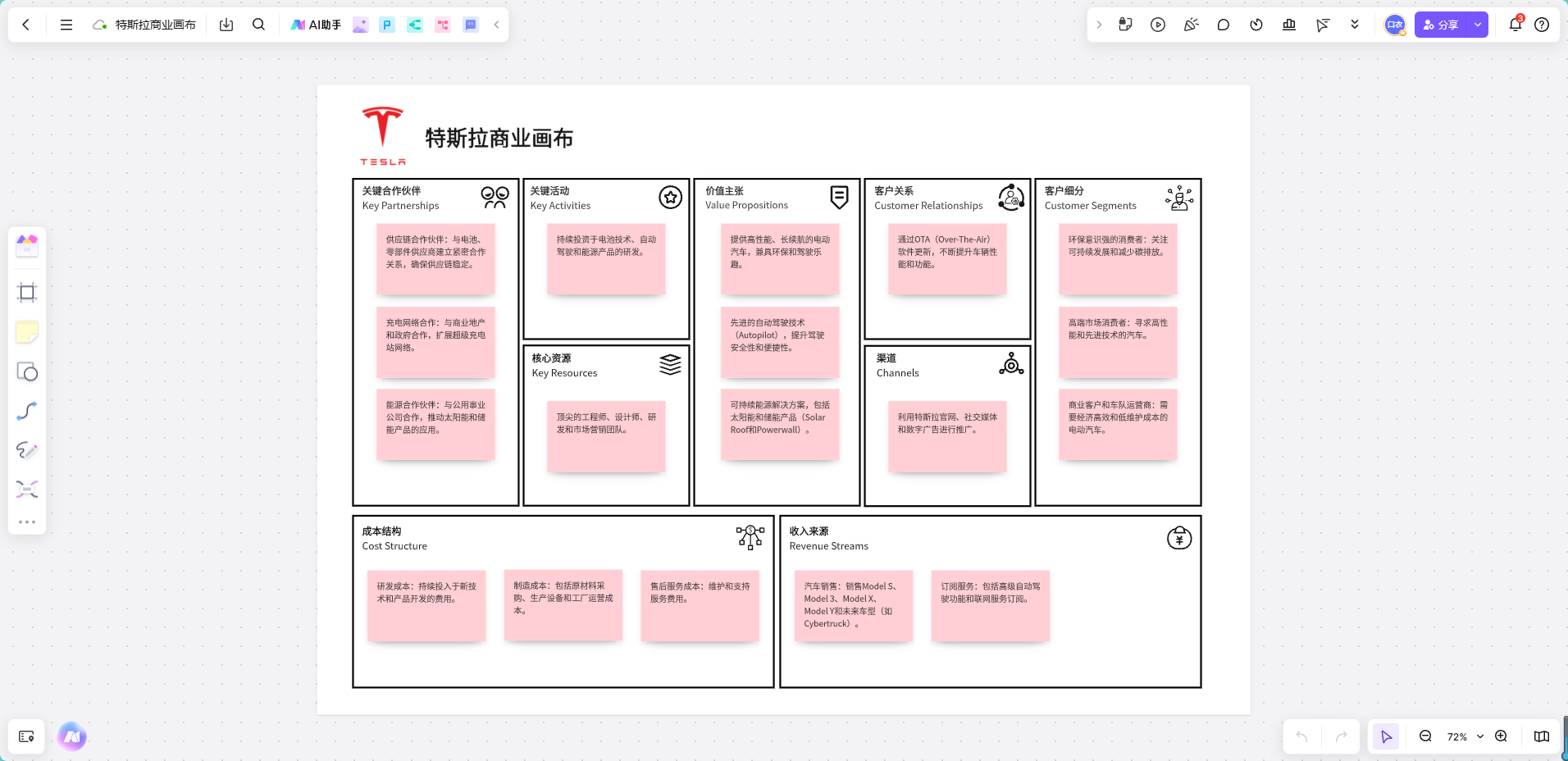1568x761 pixels.
Task: Click the round AI assistant bubble at bottom left
Action: (72, 736)
